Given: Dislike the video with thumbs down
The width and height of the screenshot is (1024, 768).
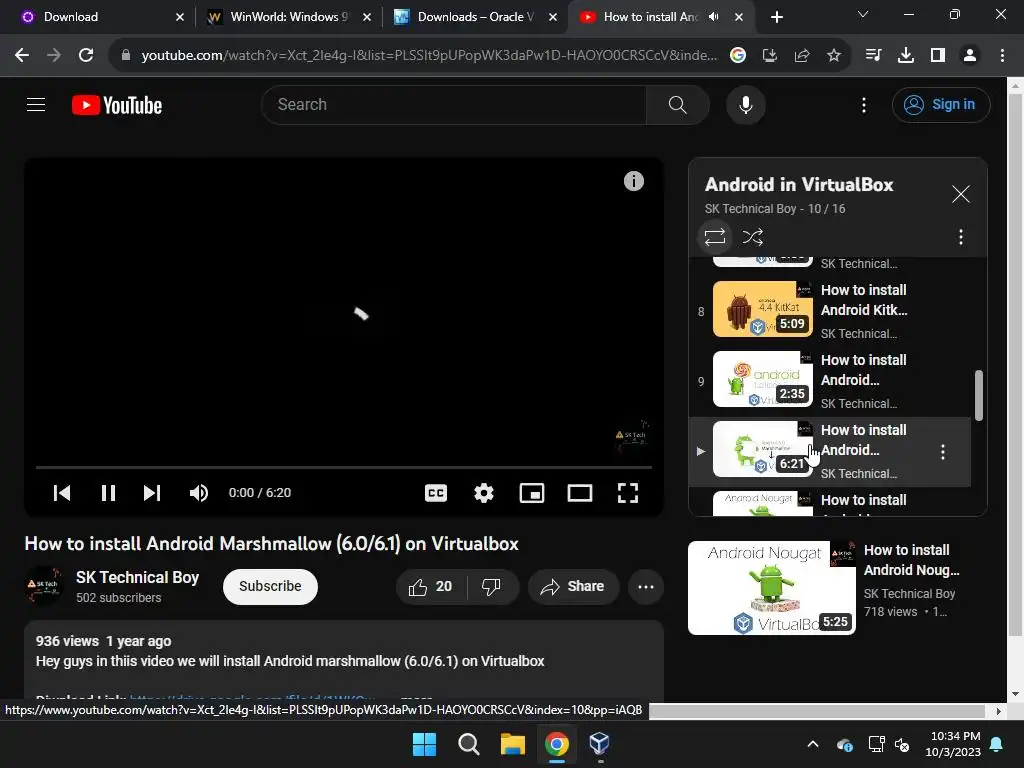Looking at the screenshot, I should tap(492, 586).
